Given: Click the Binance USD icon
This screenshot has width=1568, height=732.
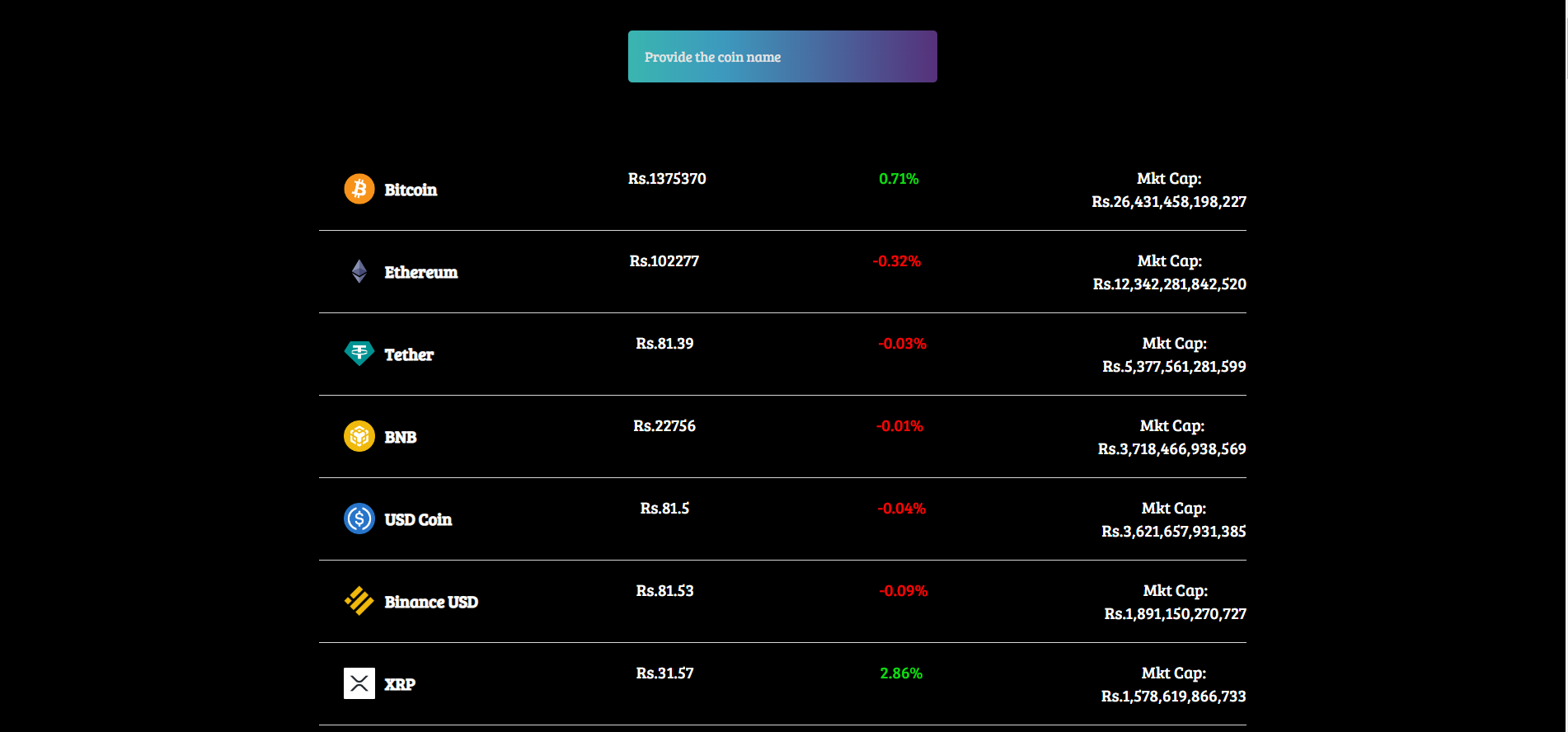Looking at the screenshot, I should (x=359, y=601).
